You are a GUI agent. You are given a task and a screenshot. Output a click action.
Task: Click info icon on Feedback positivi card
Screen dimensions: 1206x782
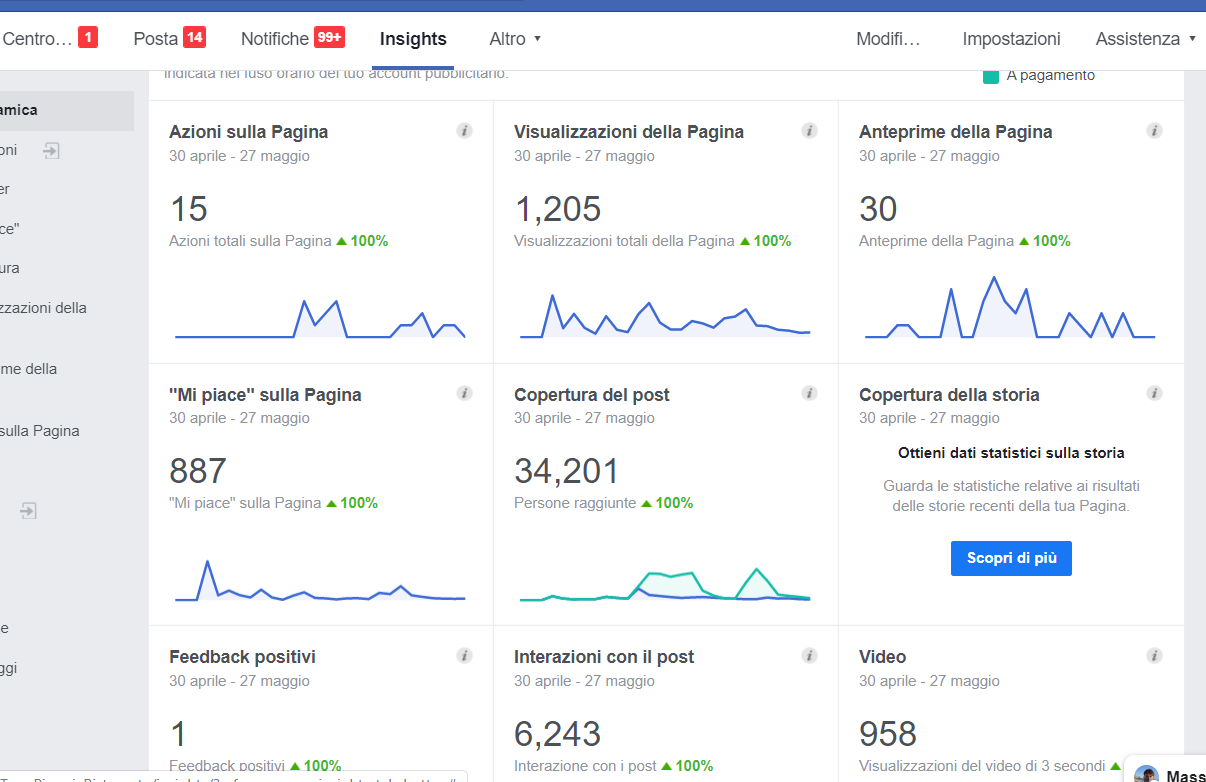(464, 656)
